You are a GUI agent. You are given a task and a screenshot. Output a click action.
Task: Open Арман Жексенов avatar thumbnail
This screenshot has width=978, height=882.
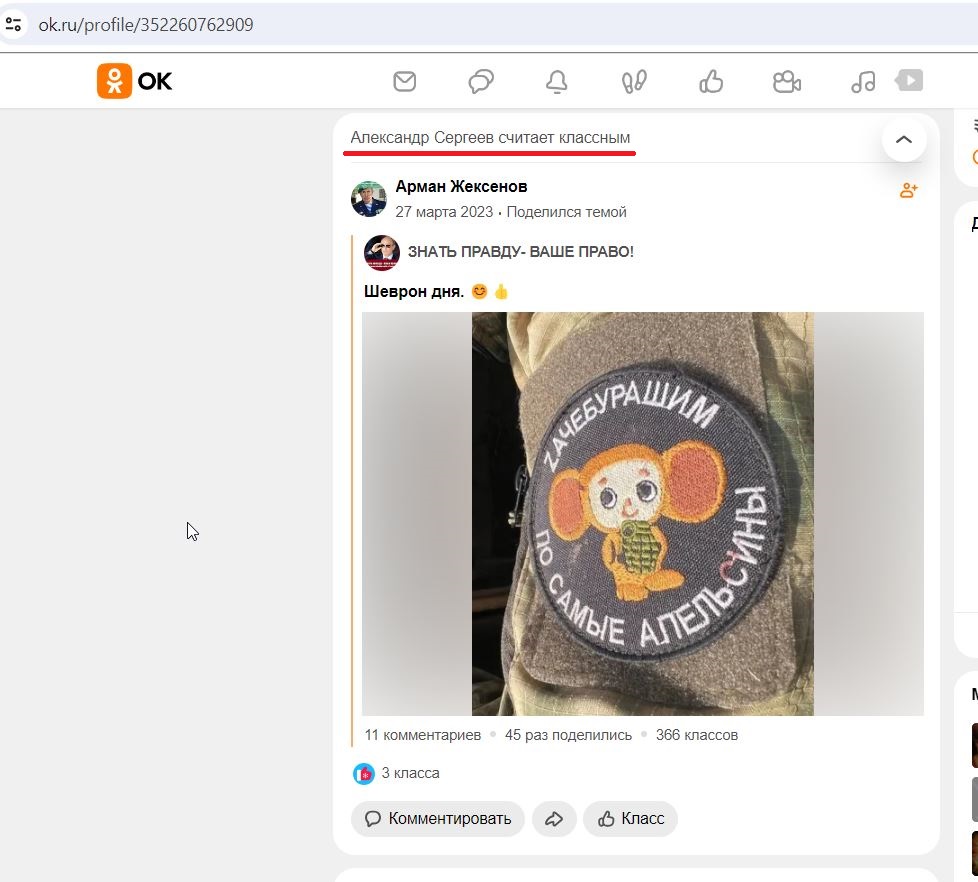coord(369,199)
